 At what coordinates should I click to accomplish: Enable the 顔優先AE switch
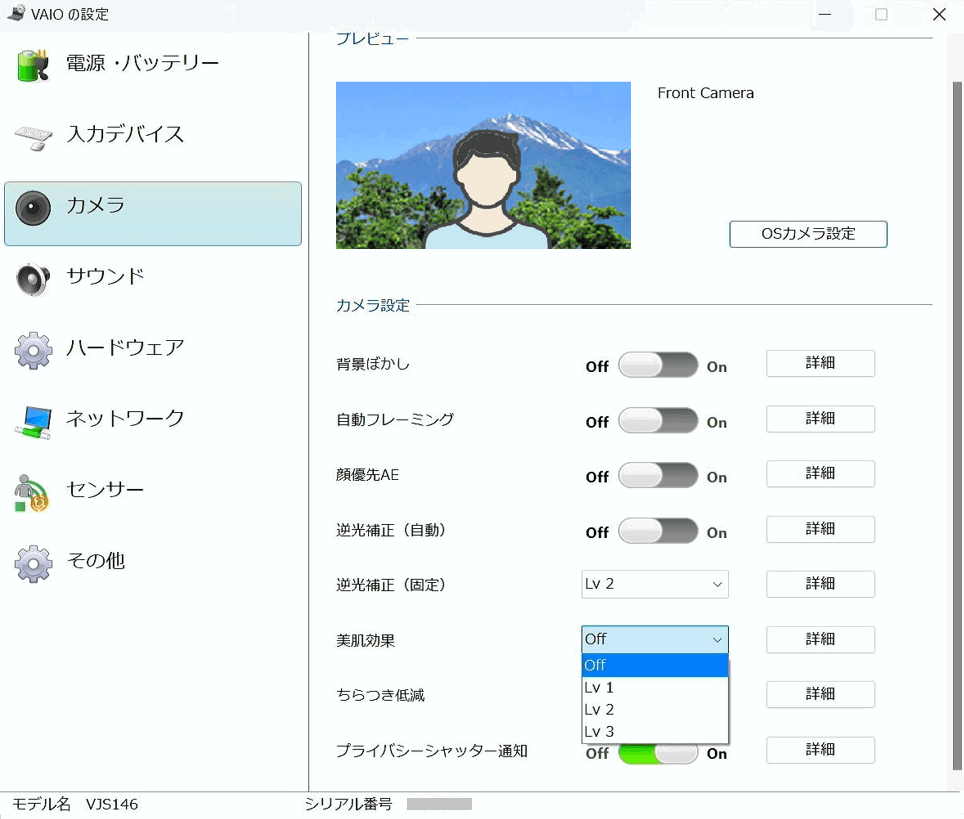(x=658, y=475)
